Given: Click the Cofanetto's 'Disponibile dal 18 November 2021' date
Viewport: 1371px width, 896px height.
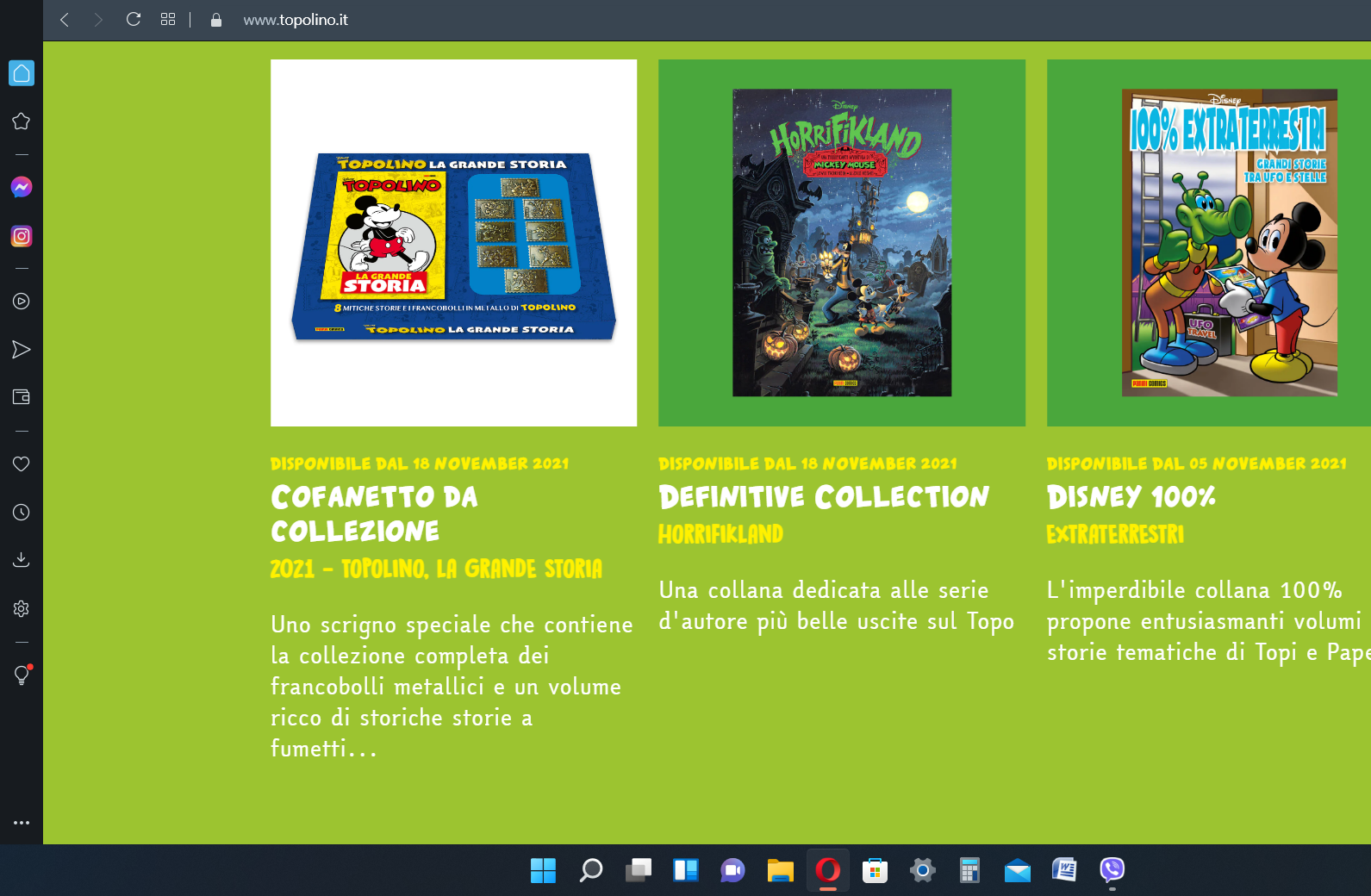Looking at the screenshot, I should point(420,464).
